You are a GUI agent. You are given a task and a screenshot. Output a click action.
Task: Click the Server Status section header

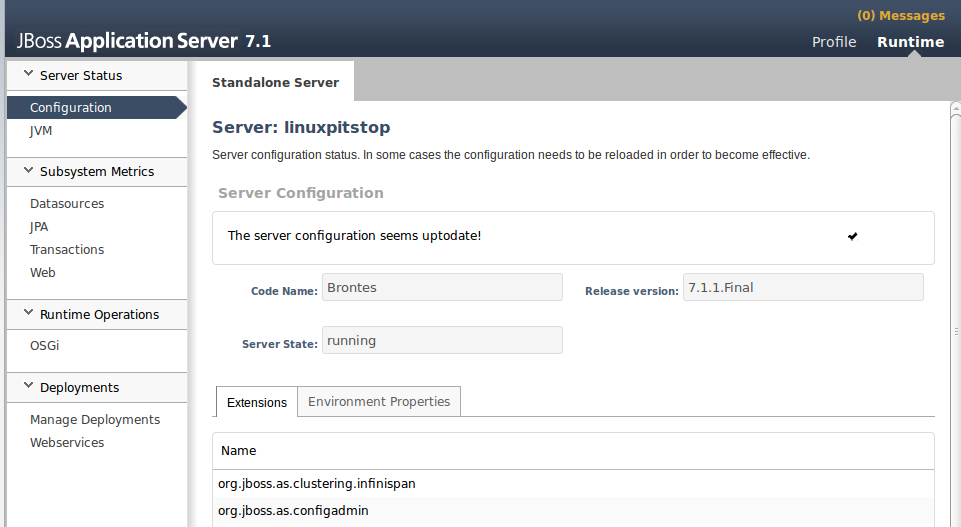pyautogui.click(x=97, y=75)
